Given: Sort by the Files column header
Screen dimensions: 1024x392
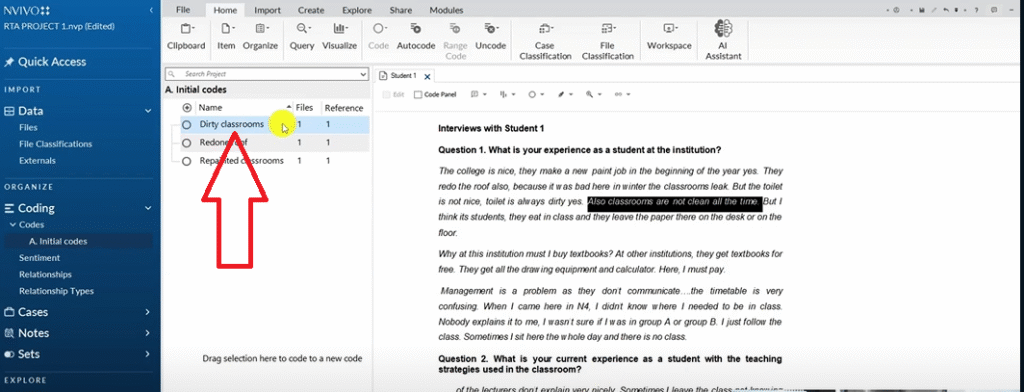Looking at the screenshot, I should [x=304, y=108].
